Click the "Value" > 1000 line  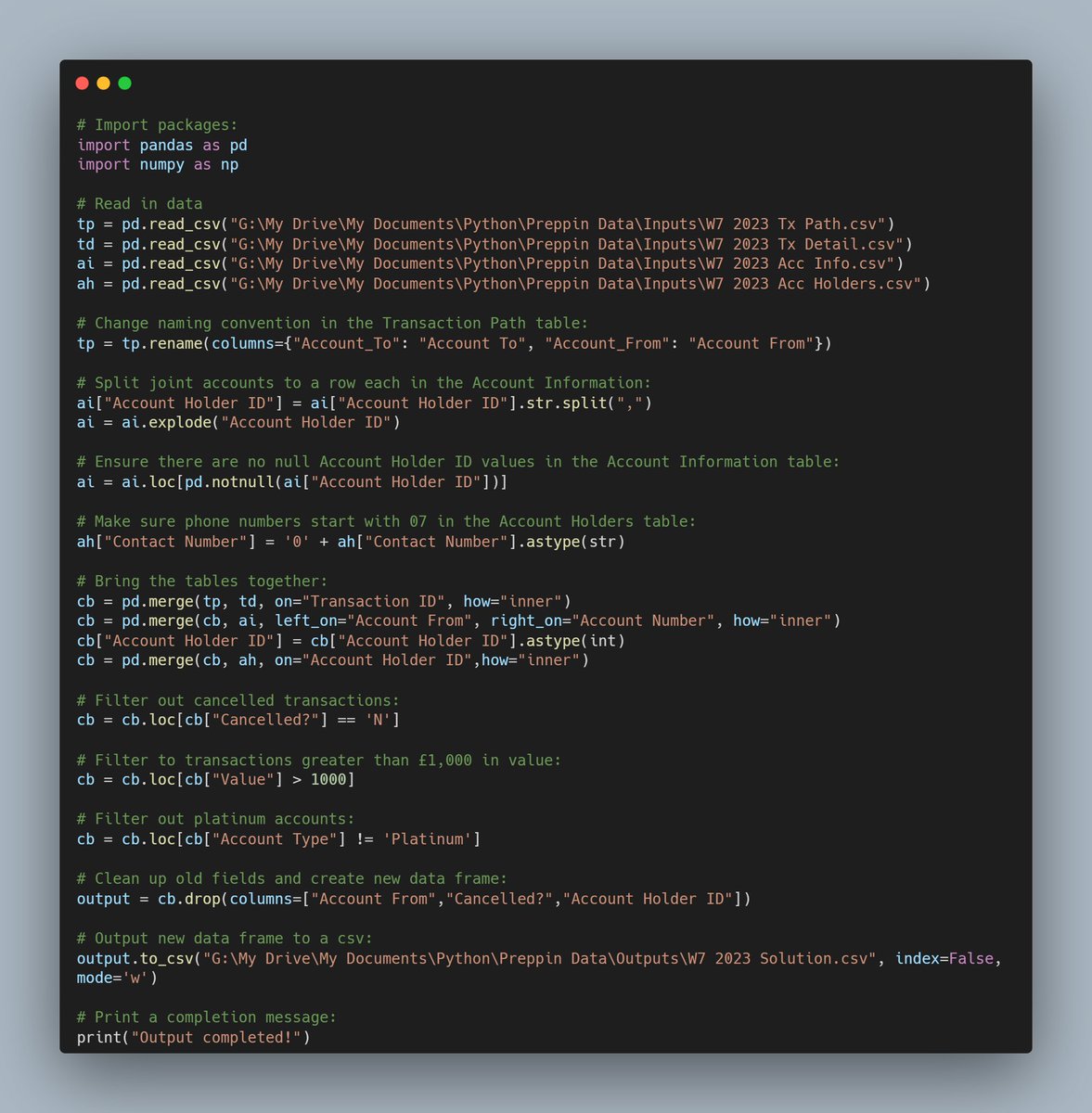coord(215,779)
